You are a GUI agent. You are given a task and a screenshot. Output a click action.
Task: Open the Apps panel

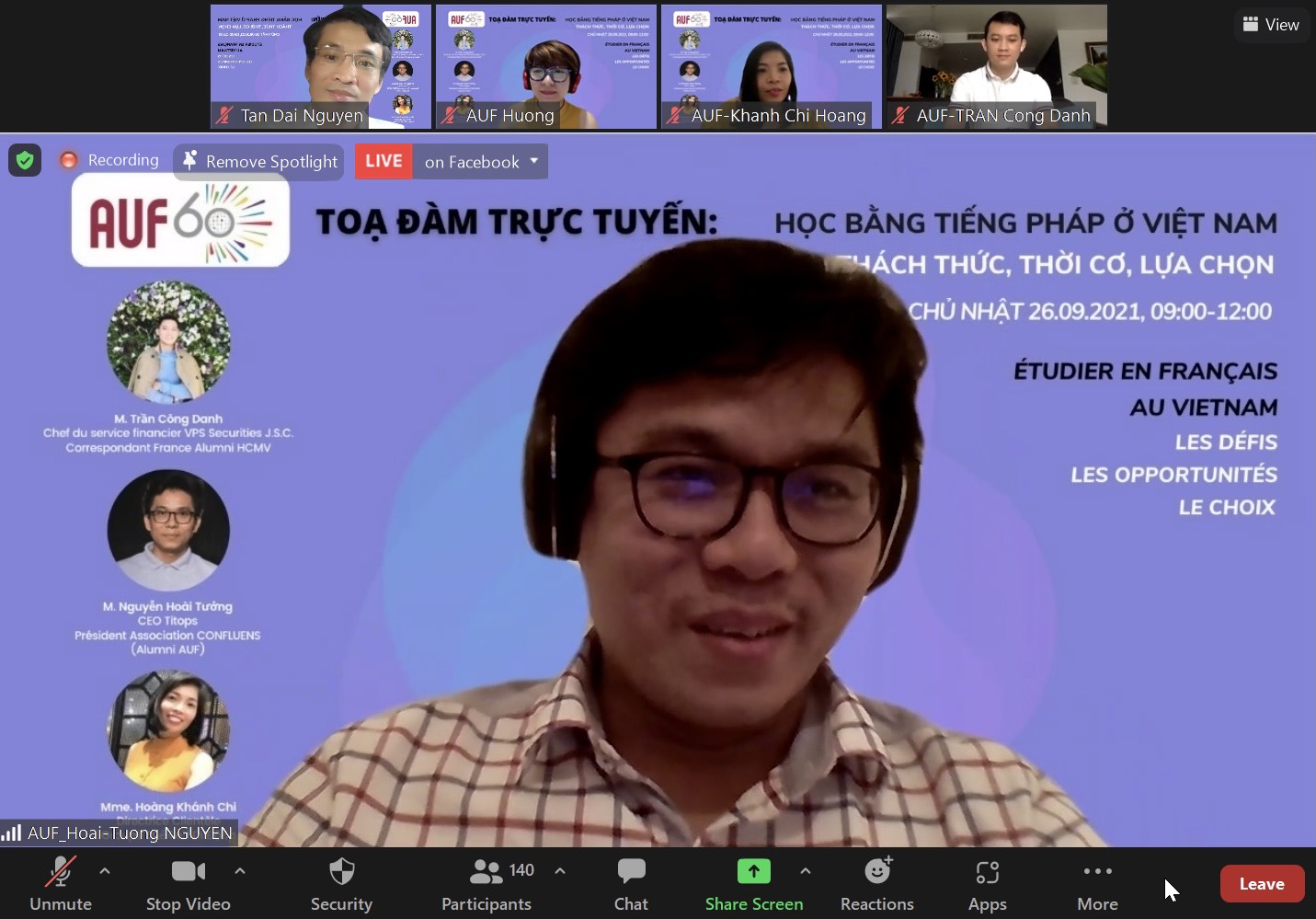click(x=987, y=883)
